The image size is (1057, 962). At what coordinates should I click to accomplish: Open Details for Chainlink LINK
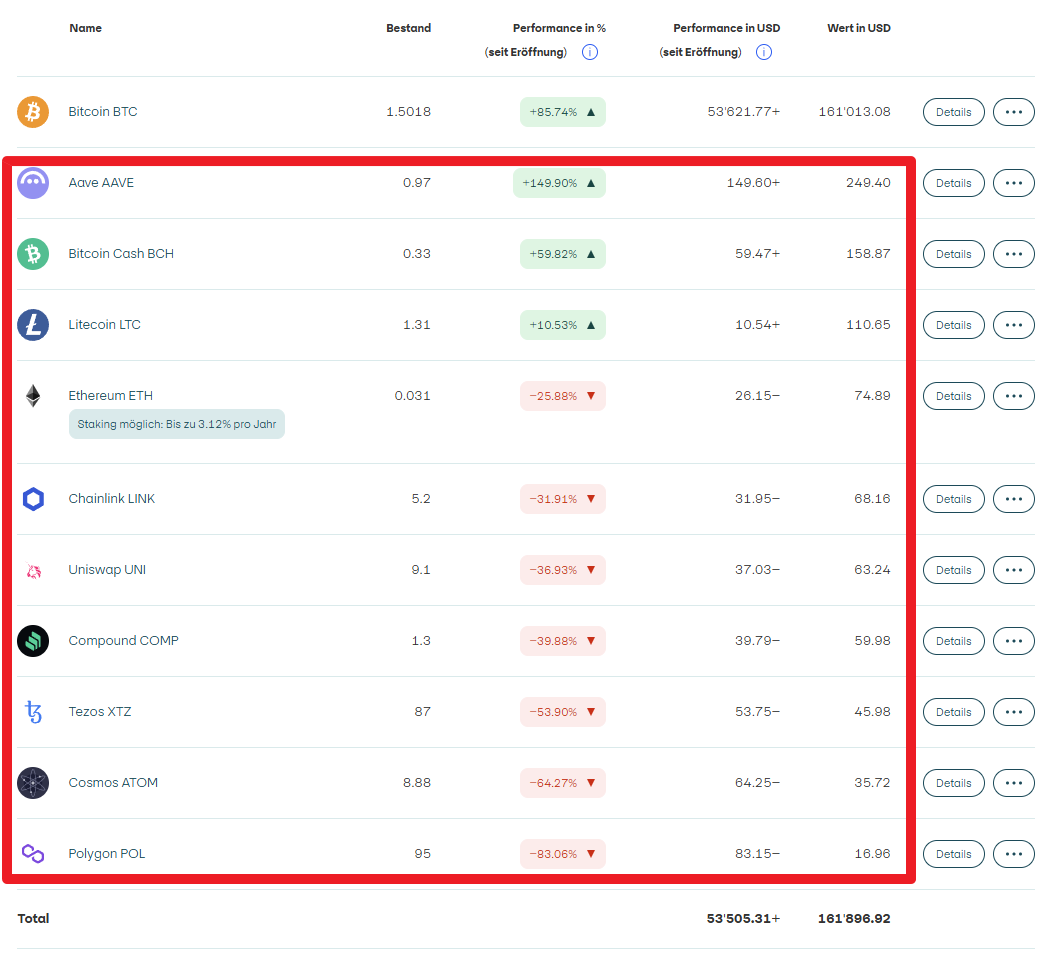[954, 499]
